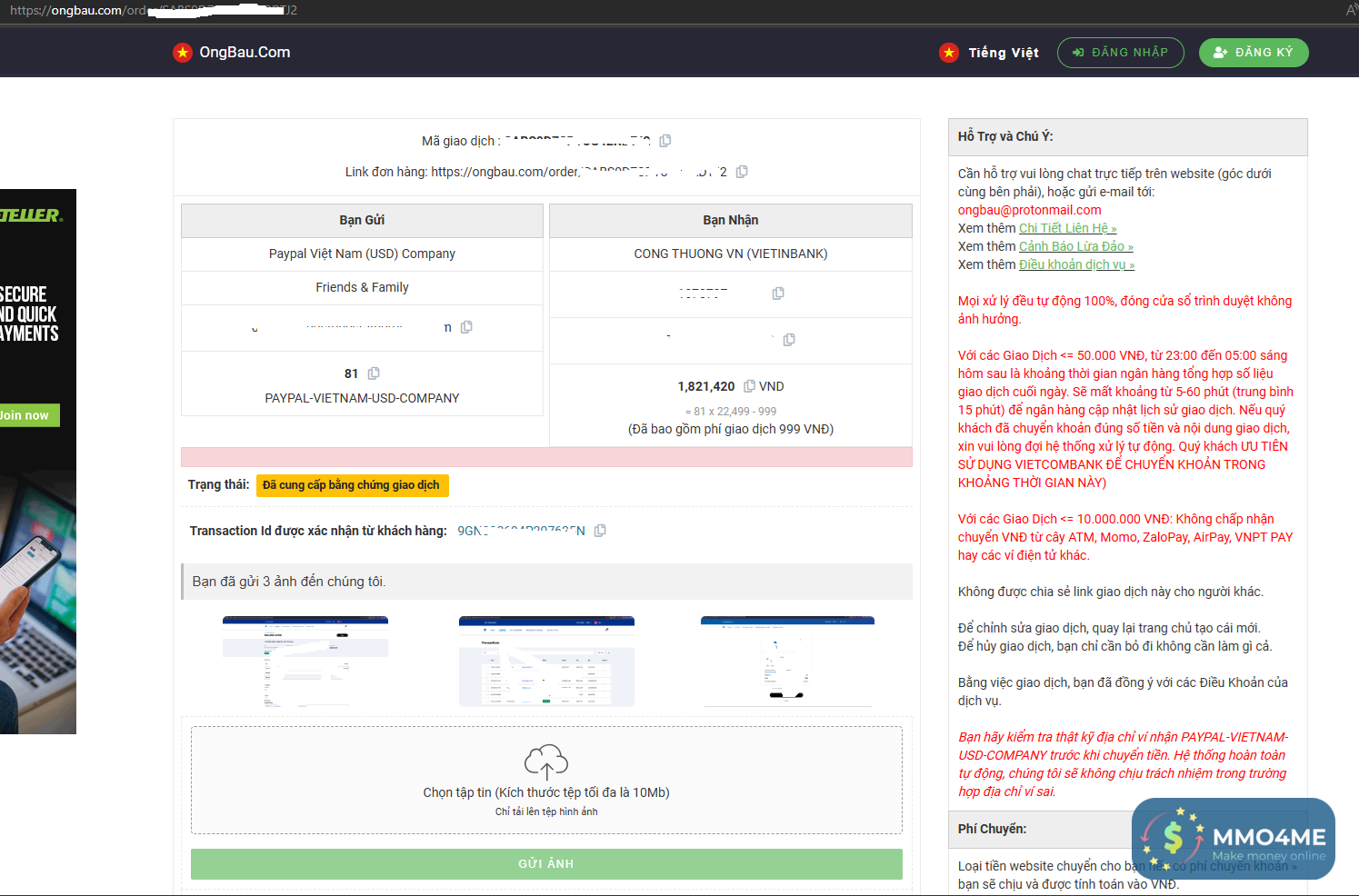Select the exchange rate line 81 x 22,499 - 999
The image size is (1359, 896).
(x=731, y=411)
